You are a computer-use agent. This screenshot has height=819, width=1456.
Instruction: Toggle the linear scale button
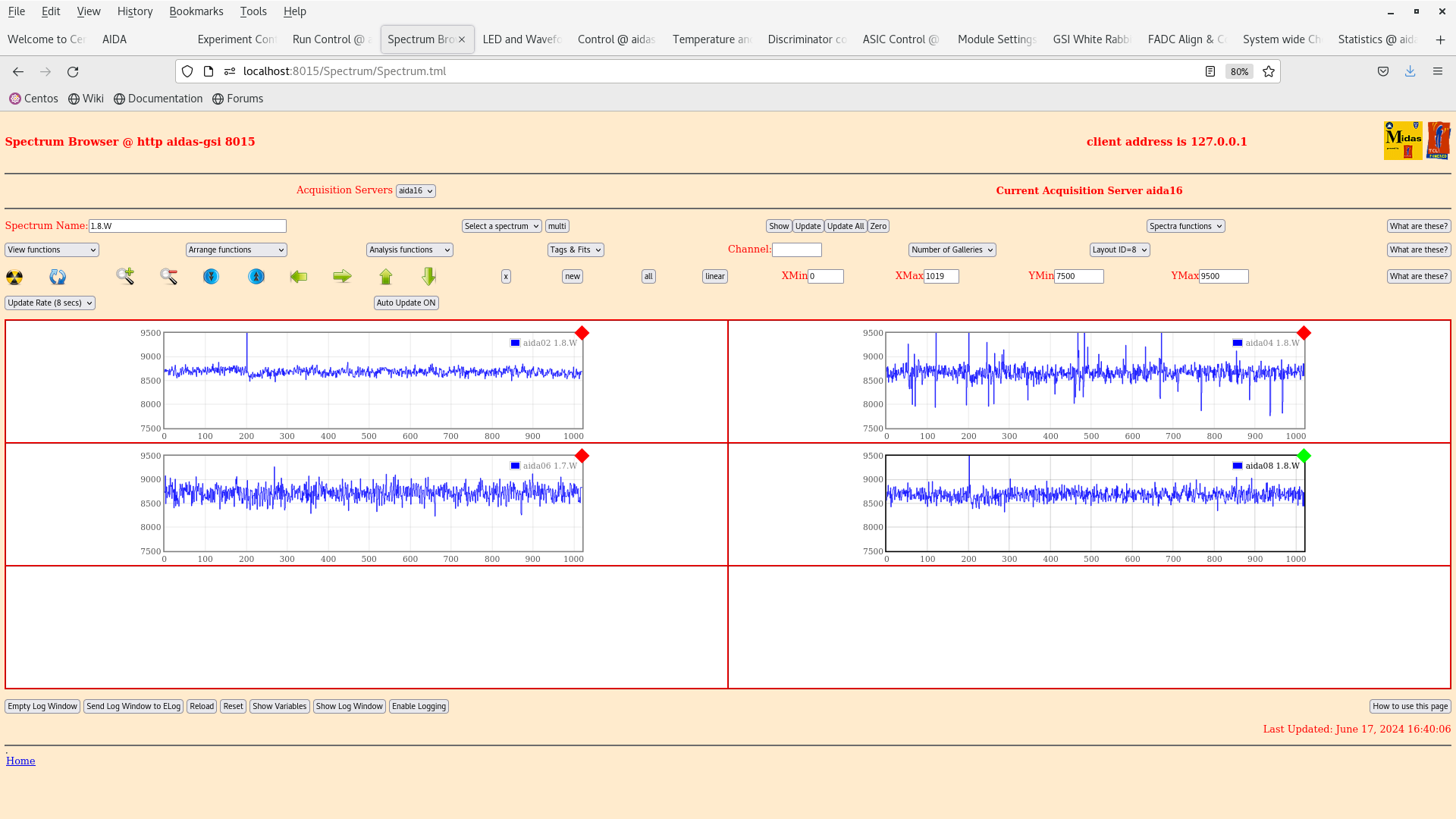pos(714,277)
